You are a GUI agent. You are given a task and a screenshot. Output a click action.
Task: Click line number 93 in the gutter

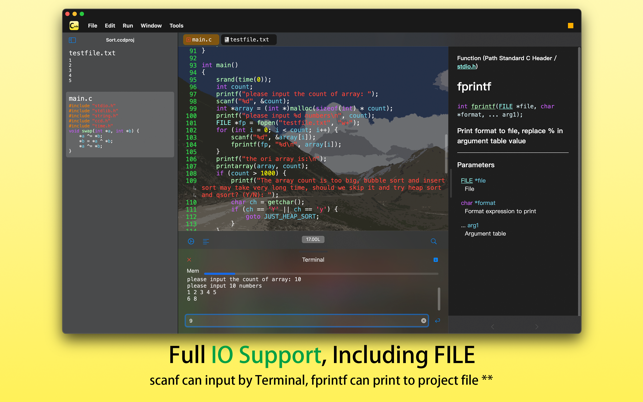(193, 65)
